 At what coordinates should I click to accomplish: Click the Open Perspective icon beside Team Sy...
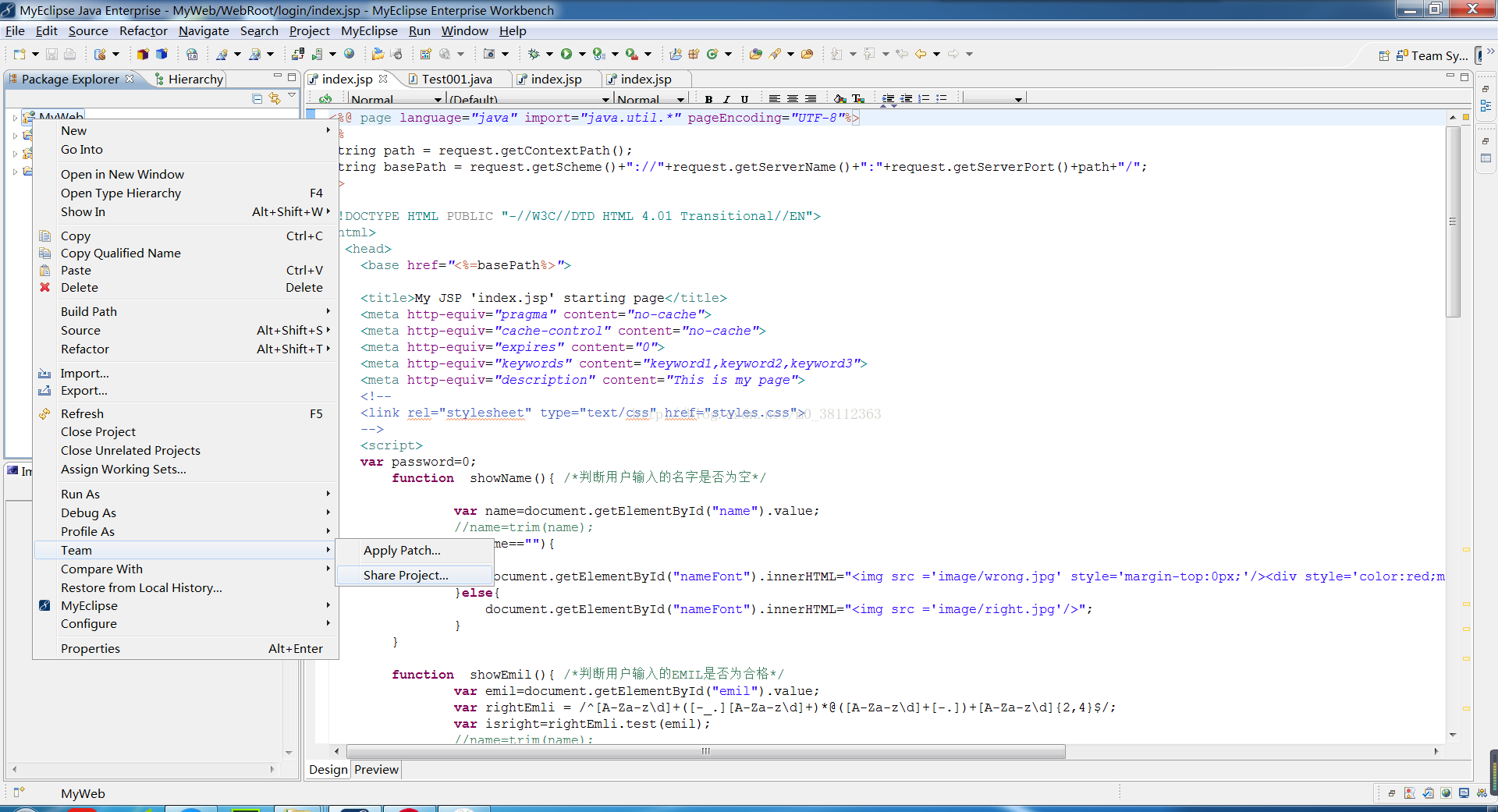click(x=1384, y=55)
